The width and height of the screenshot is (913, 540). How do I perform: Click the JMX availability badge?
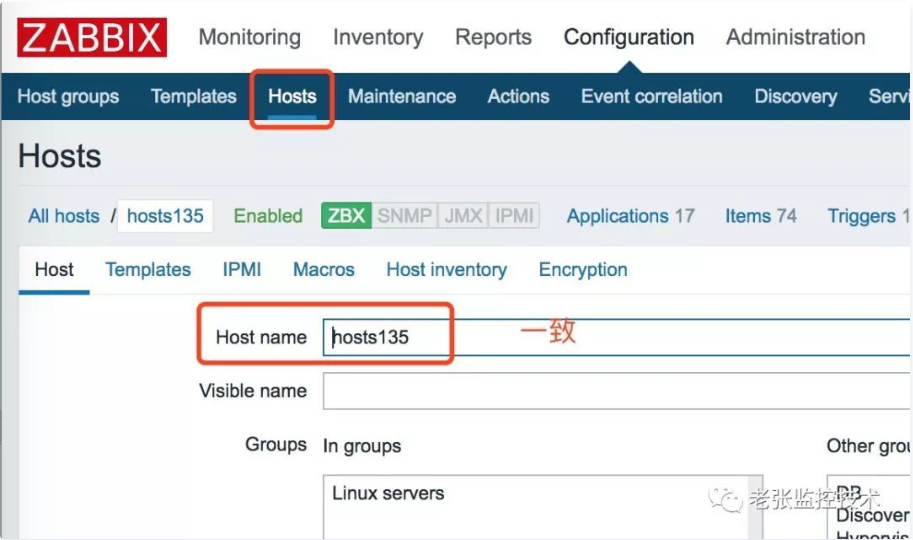pyautogui.click(x=463, y=216)
